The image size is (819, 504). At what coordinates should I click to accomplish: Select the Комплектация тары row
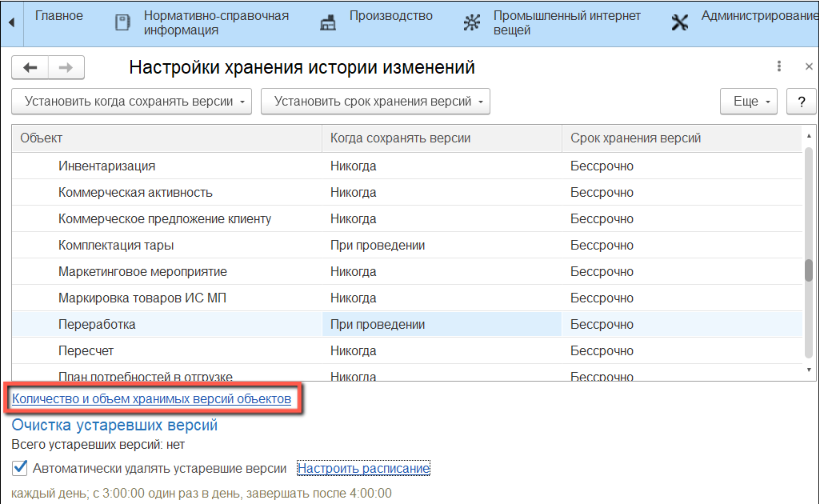(x=117, y=245)
